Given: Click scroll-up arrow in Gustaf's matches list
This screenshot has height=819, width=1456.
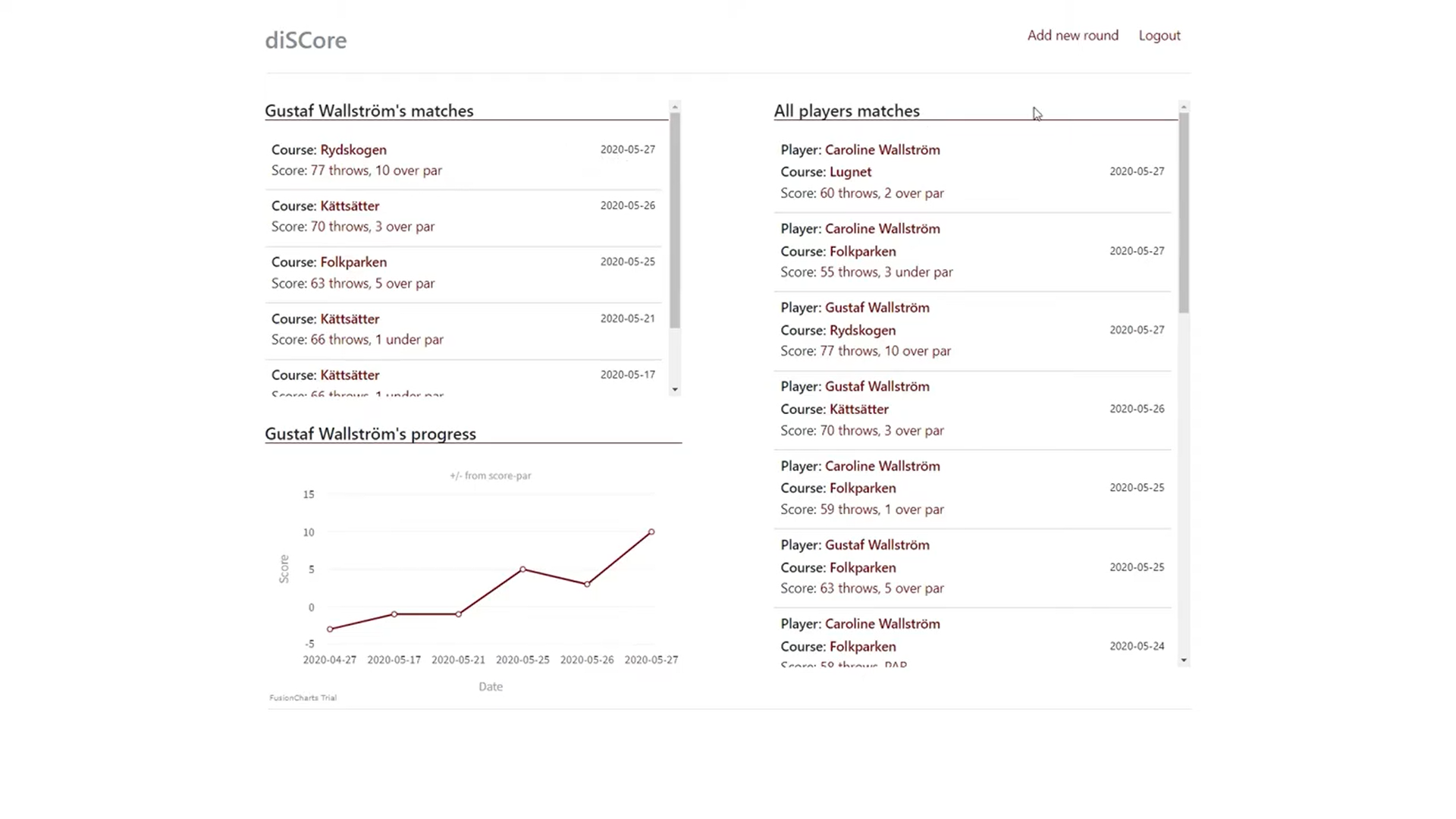Looking at the screenshot, I should pyautogui.click(x=675, y=107).
